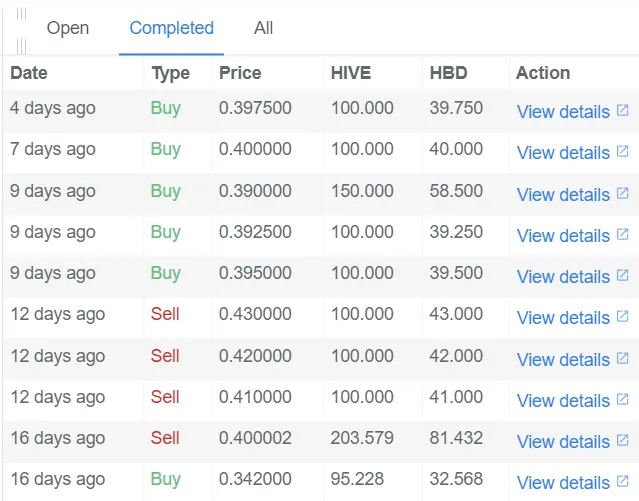View details of the 0.400002 sell order
Screen dimensions: 639x501
pos(563,442)
